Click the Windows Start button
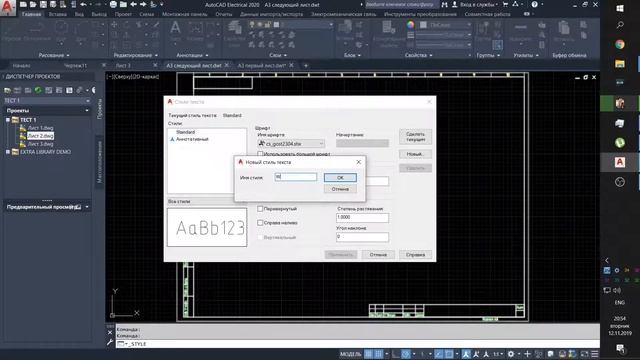 (x=620, y=7)
